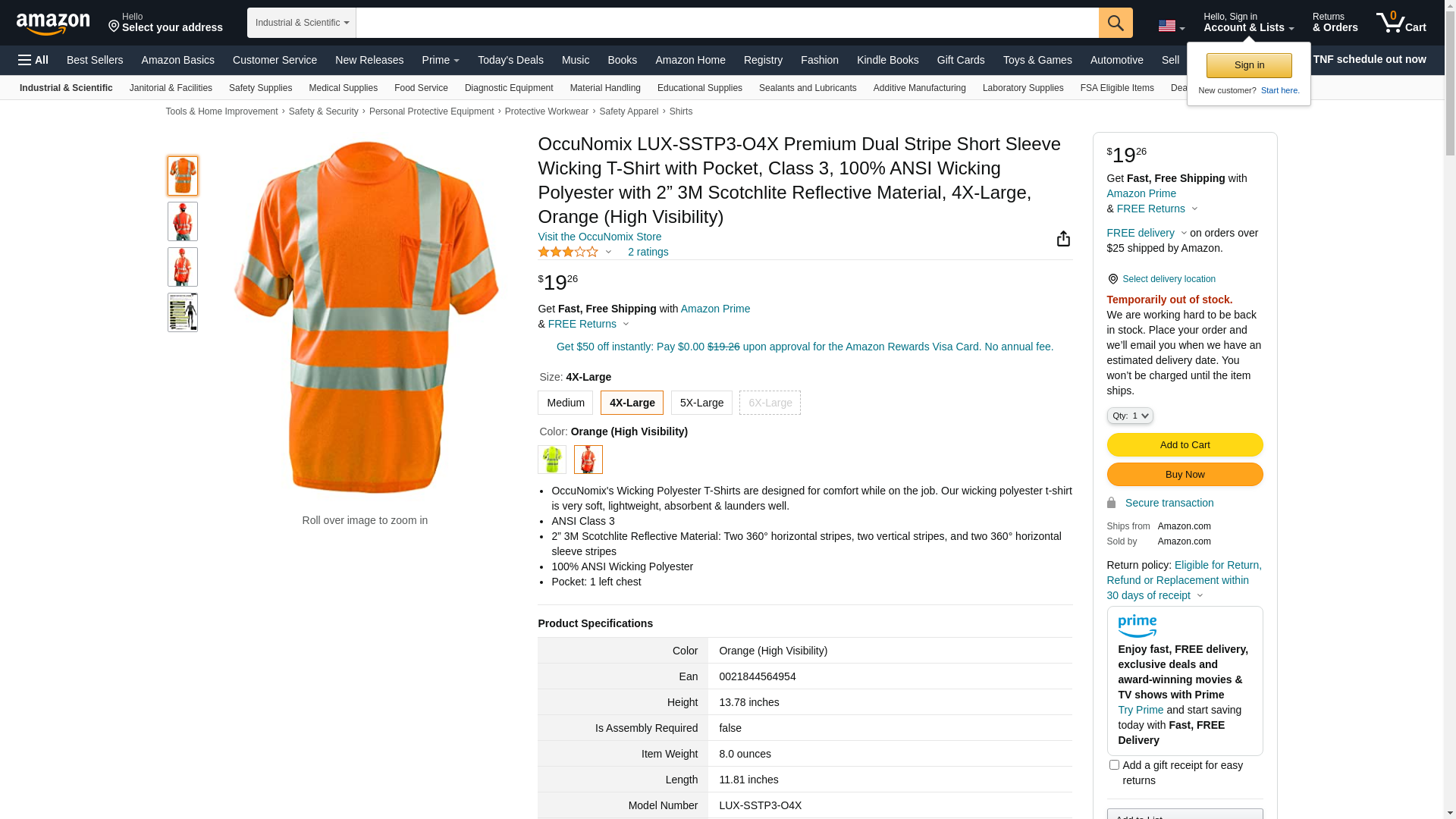Go to Safety Supplies subcategory
Viewport: 1456px width, 819px height.
click(x=260, y=88)
